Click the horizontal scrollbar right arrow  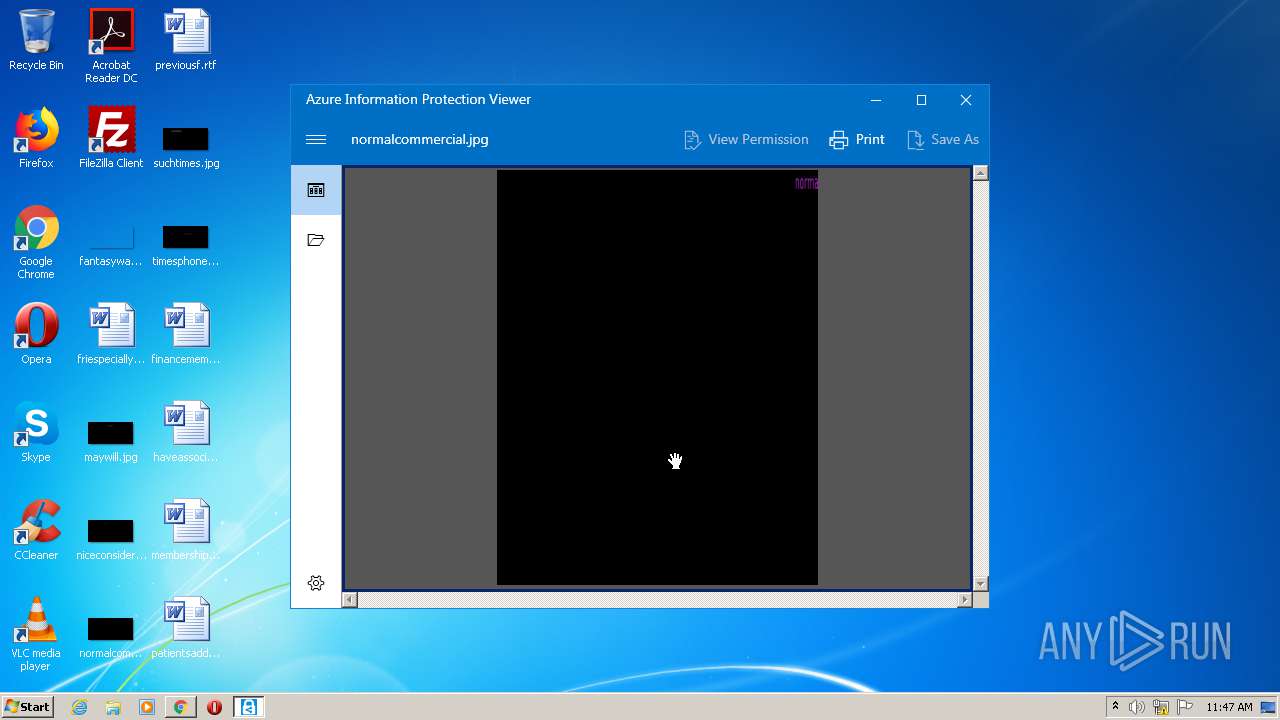coord(964,600)
